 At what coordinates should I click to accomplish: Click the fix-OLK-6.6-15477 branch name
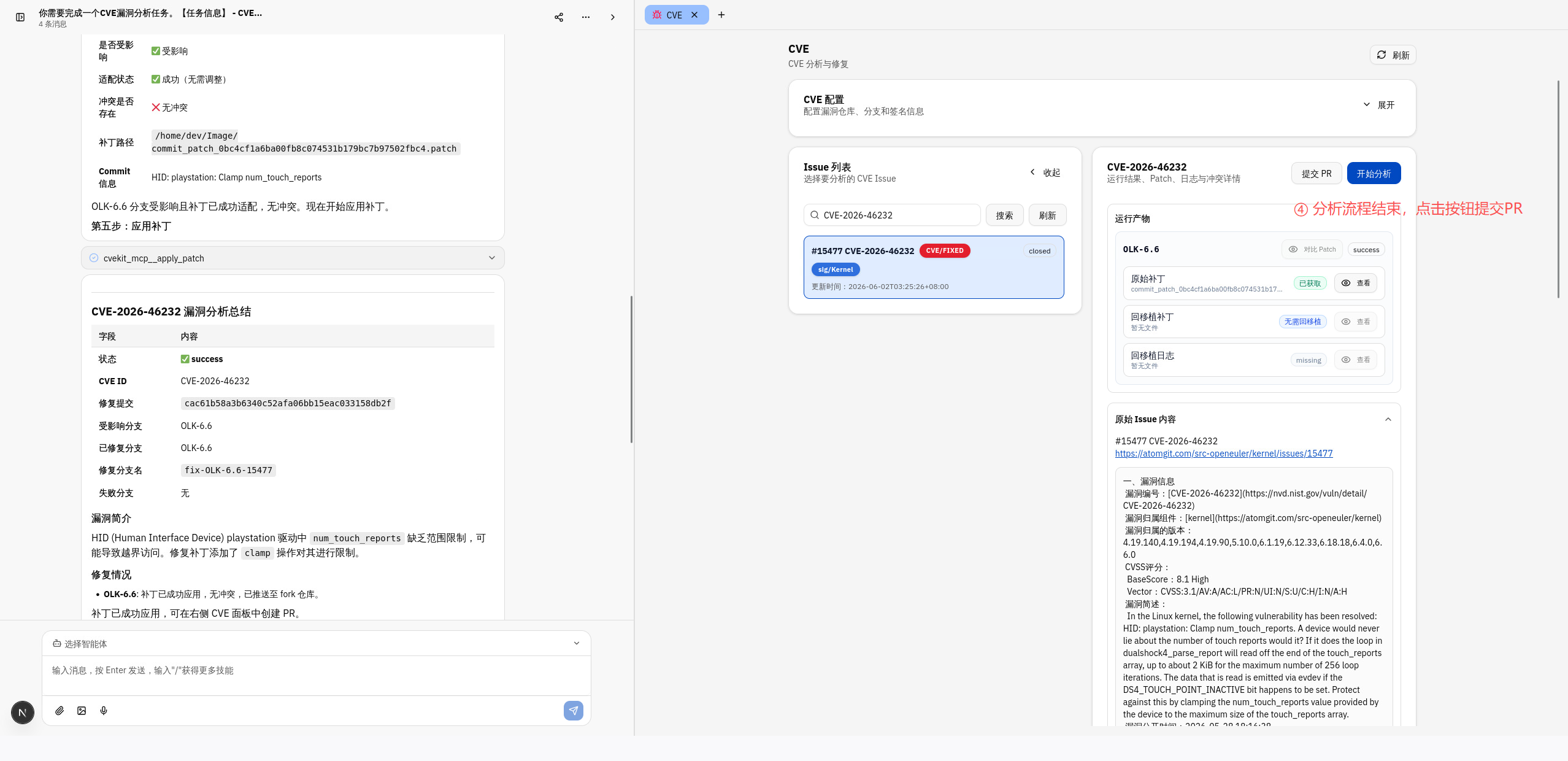228,470
